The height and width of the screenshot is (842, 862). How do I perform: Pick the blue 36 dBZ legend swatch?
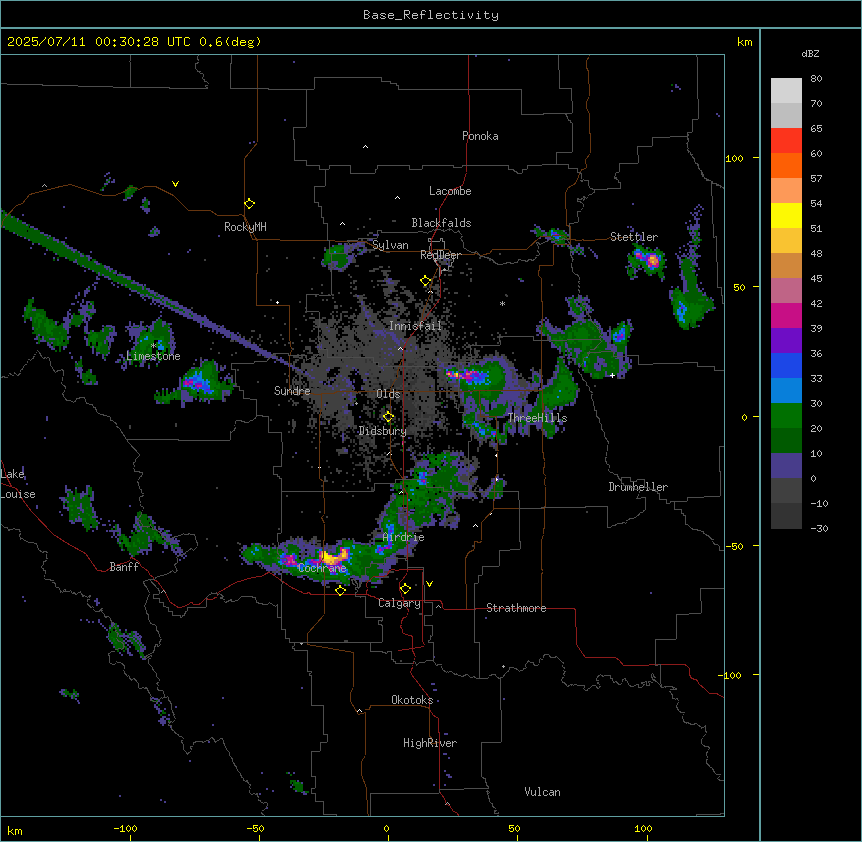click(786, 365)
